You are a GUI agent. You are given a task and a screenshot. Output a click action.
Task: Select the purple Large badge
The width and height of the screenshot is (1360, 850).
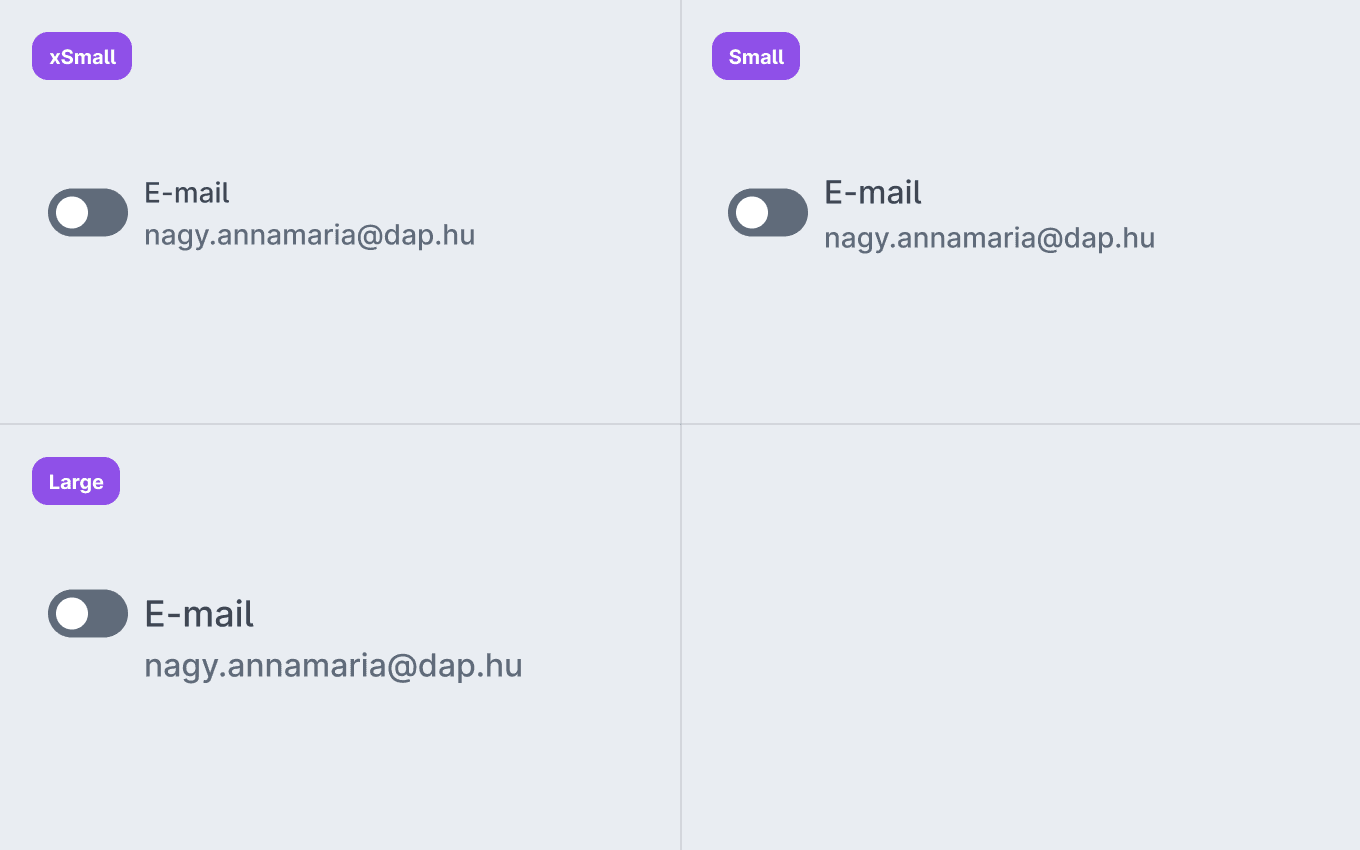tap(76, 481)
